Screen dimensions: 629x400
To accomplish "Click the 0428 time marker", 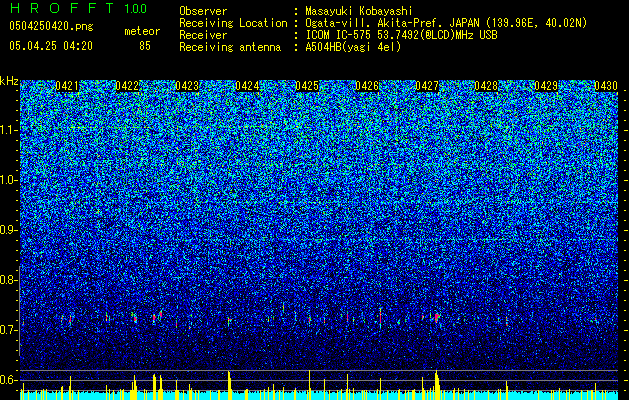I will coord(486,86).
